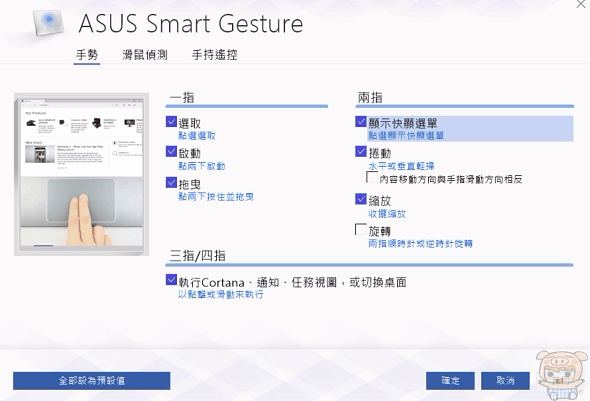The height and width of the screenshot is (401, 590).
Task: Toggle the two-finger 捲動 checkbox
Action: tap(361, 152)
